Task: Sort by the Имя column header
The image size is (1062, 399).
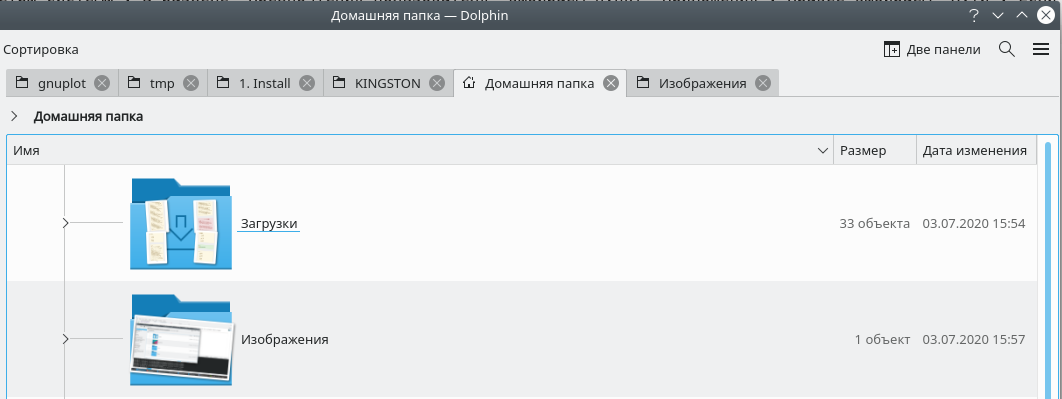Action: pyautogui.click(x=420, y=150)
